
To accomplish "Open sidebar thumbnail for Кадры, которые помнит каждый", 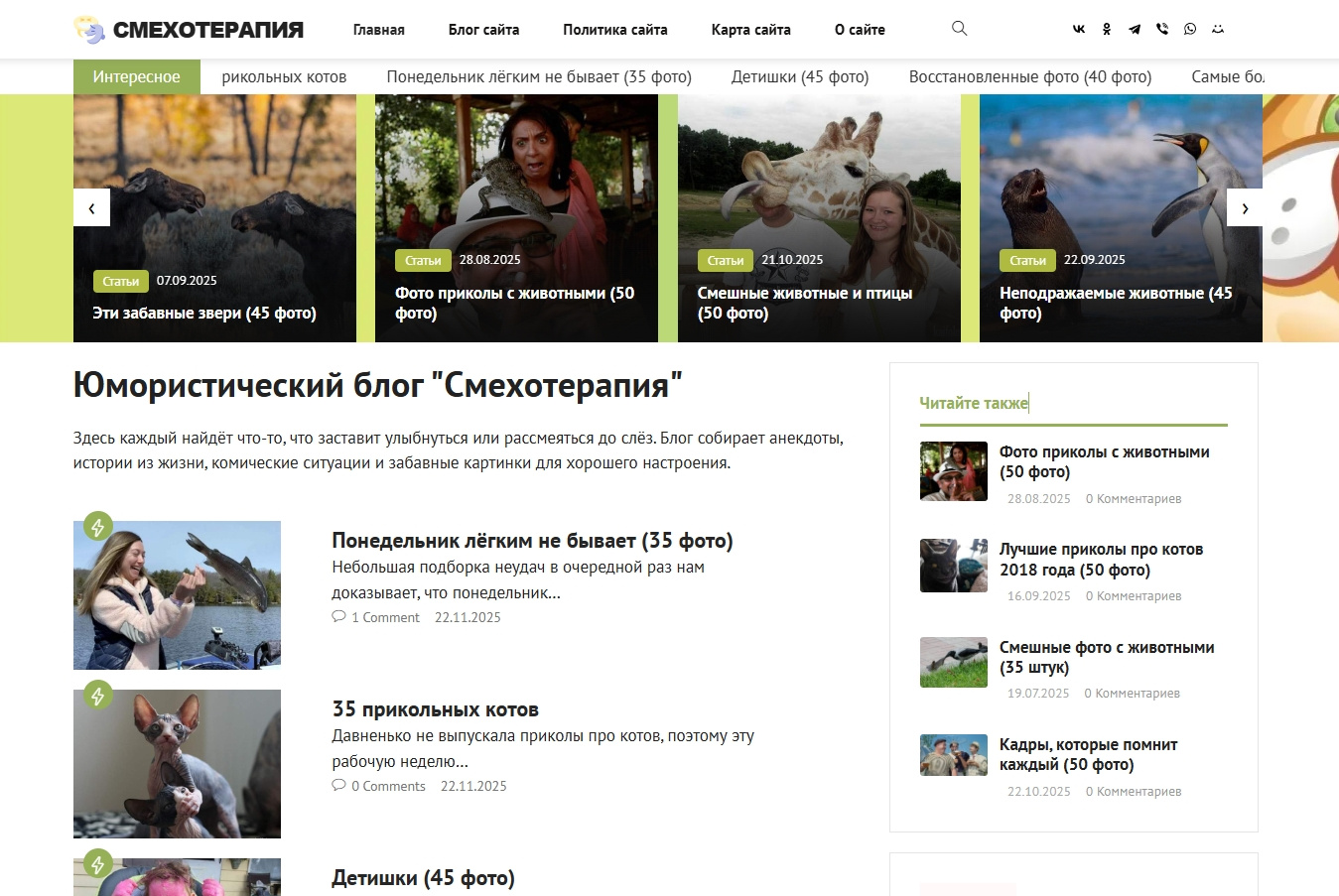I will click(x=954, y=755).
